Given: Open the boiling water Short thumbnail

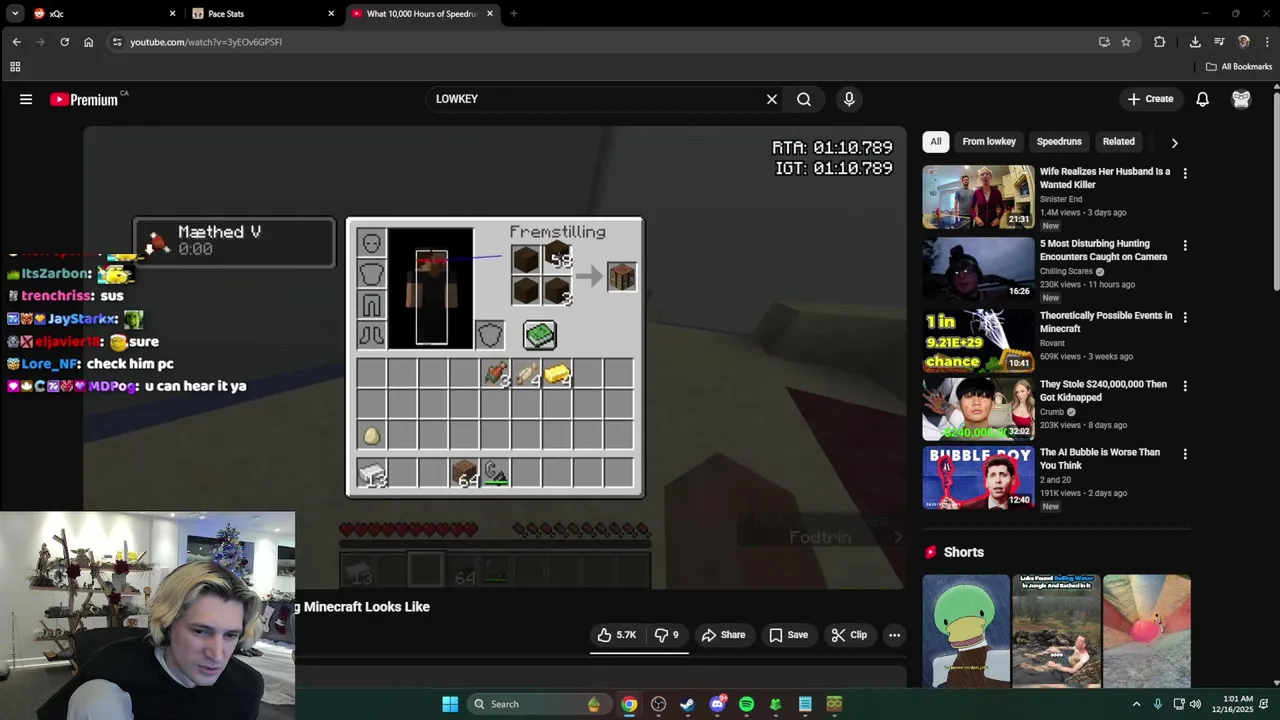Looking at the screenshot, I should coord(1056,631).
